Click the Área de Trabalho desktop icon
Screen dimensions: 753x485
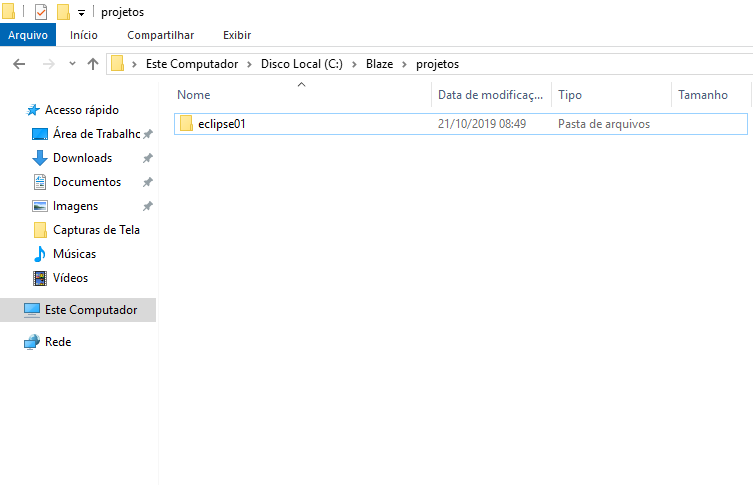(x=40, y=134)
